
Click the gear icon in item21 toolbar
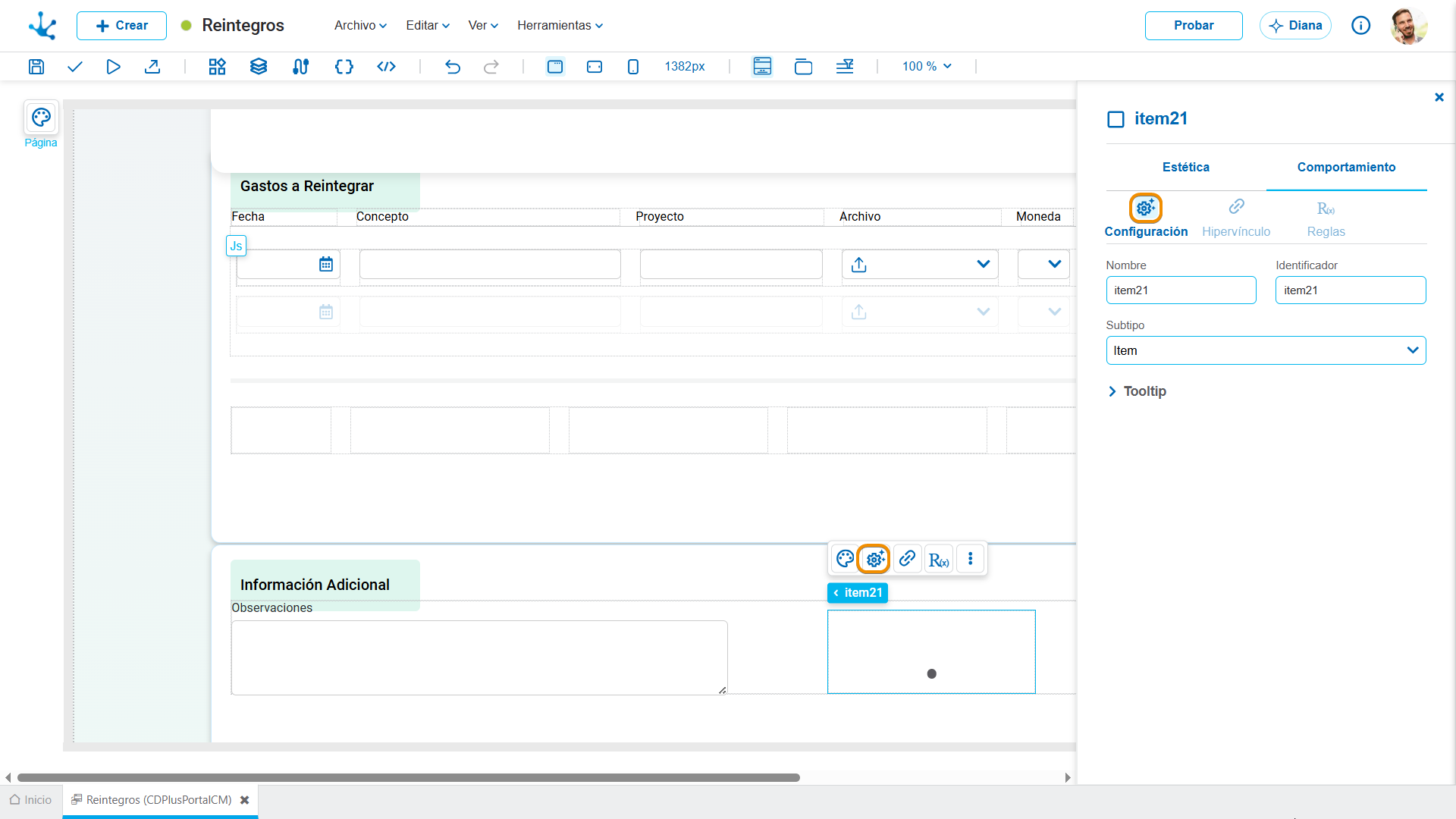tap(874, 559)
